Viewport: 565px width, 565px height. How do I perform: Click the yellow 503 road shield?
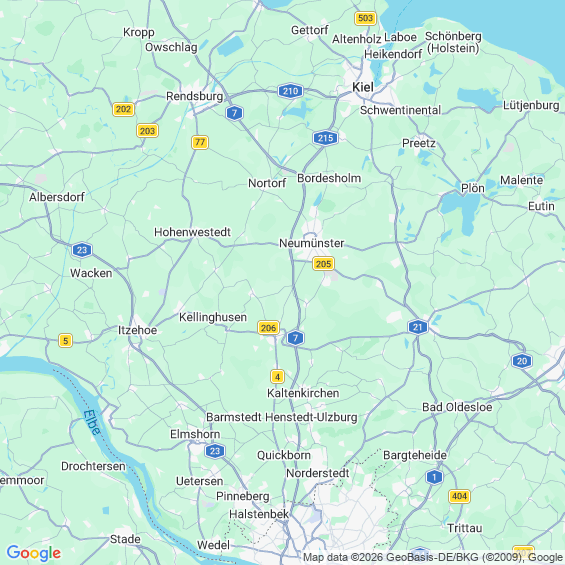(x=365, y=18)
